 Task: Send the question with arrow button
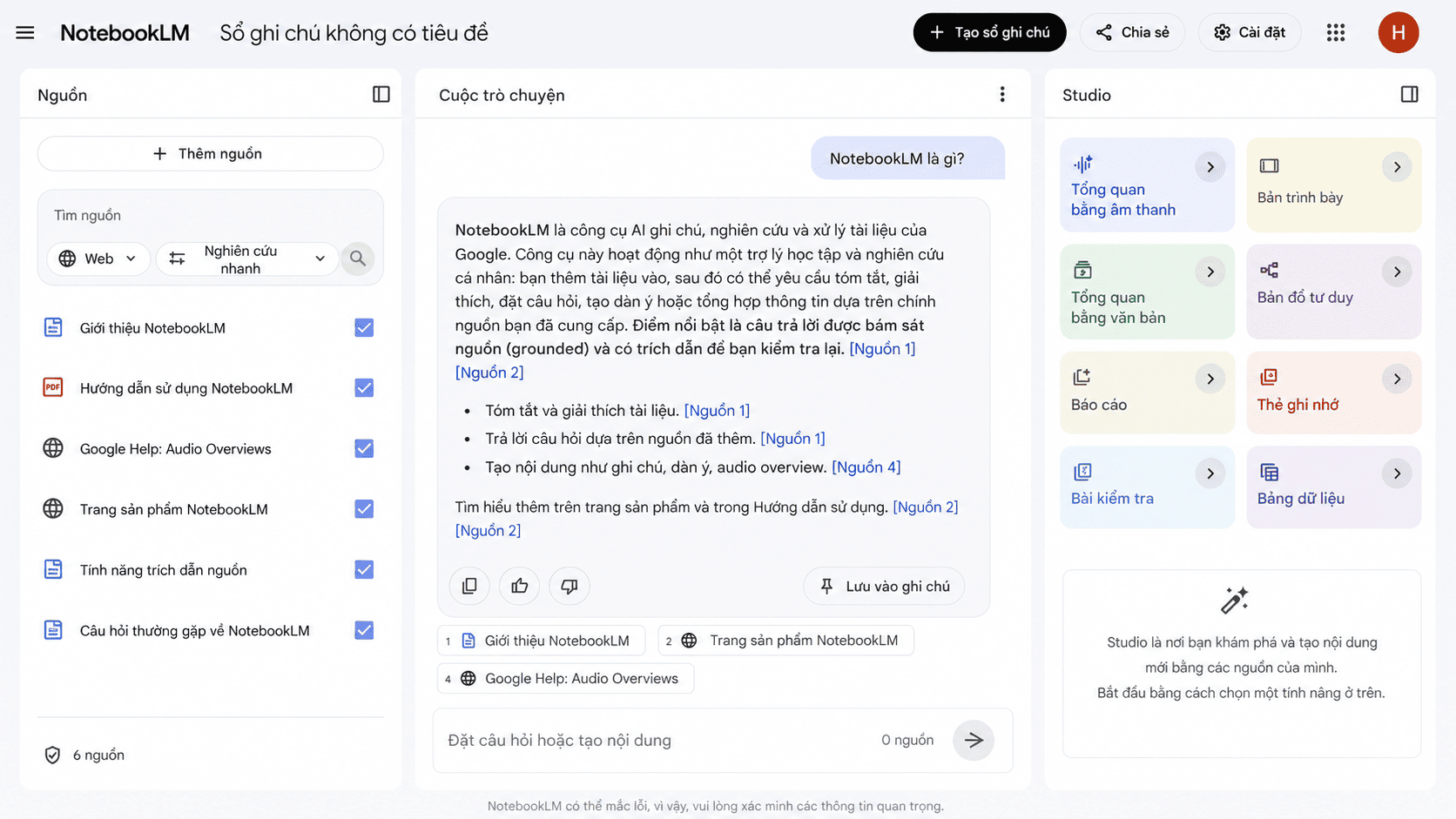[974, 740]
